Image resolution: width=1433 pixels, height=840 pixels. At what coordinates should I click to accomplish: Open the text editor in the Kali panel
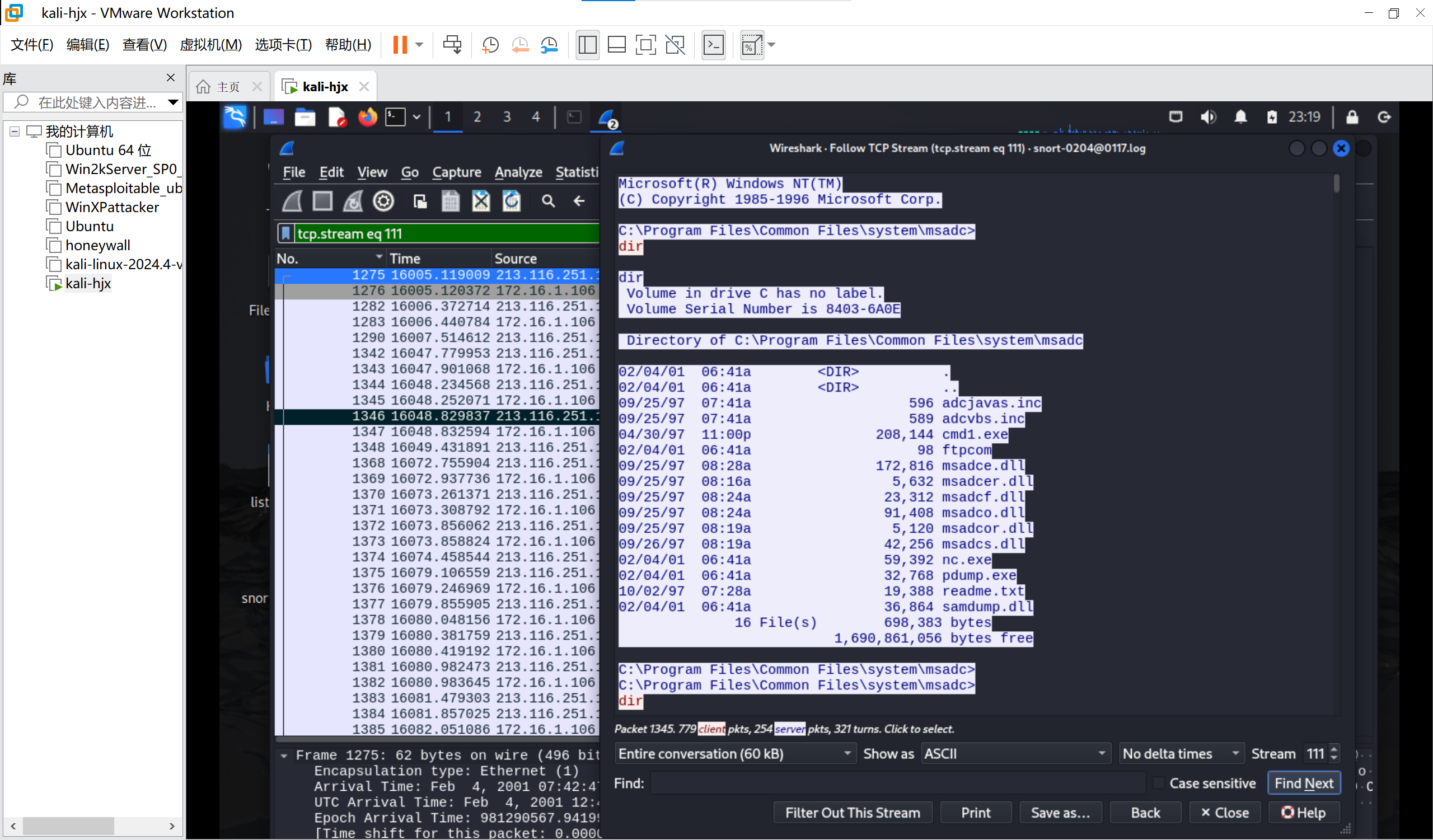point(336,117)
